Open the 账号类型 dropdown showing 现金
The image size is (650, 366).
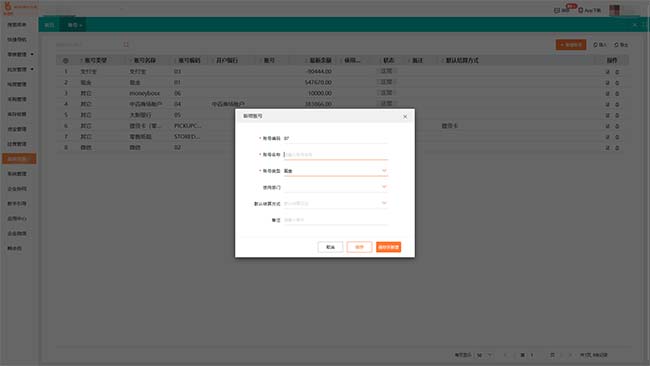click(336, 171)
